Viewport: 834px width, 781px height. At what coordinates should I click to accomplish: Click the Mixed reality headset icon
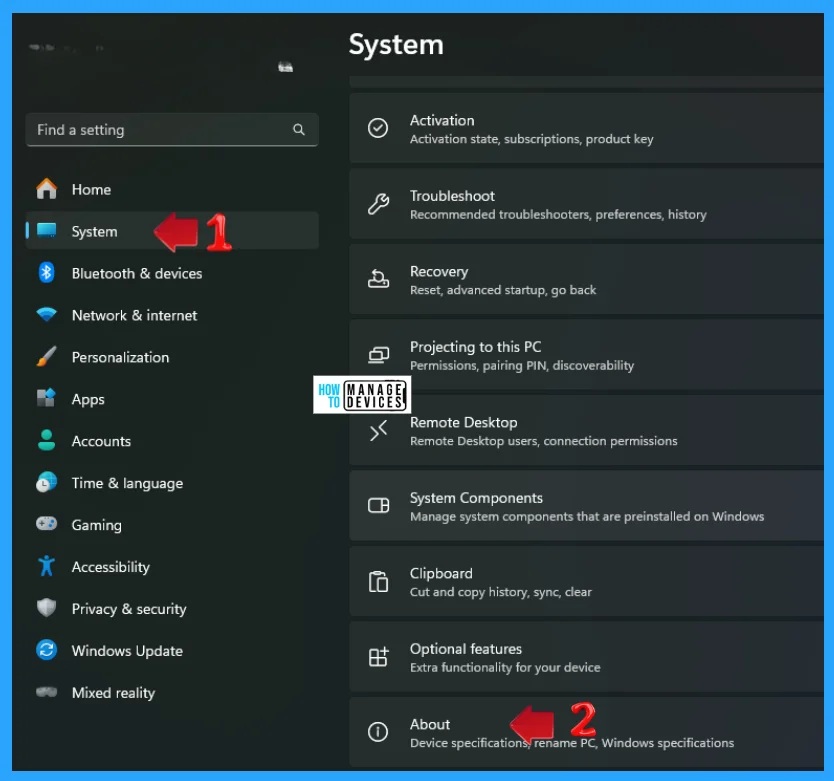(x=46, y=692)
